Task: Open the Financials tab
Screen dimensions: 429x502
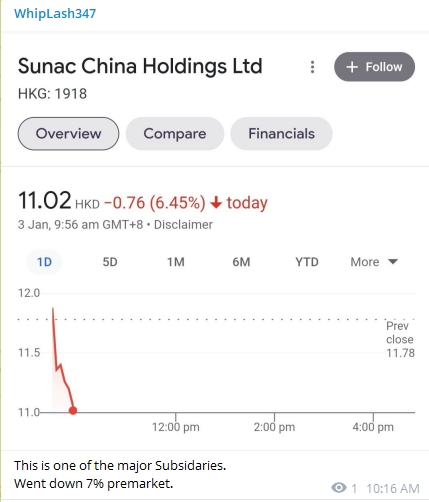Action: coord(281,134)
